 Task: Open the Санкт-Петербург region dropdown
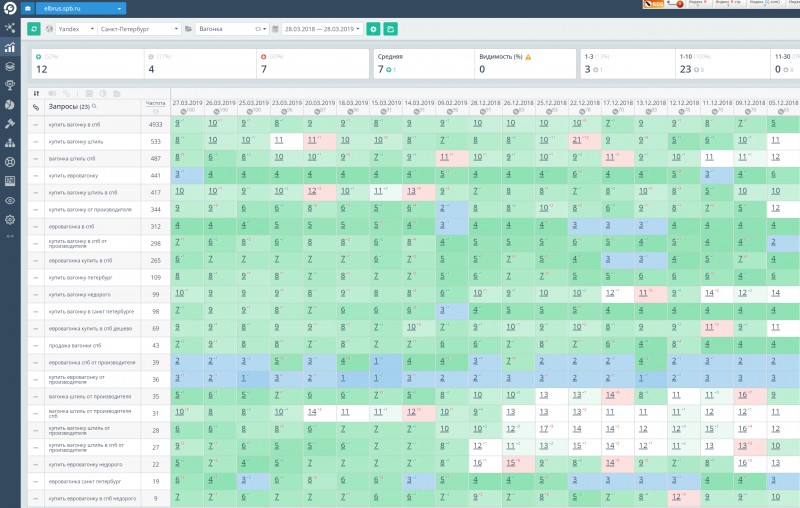point(139,29)
